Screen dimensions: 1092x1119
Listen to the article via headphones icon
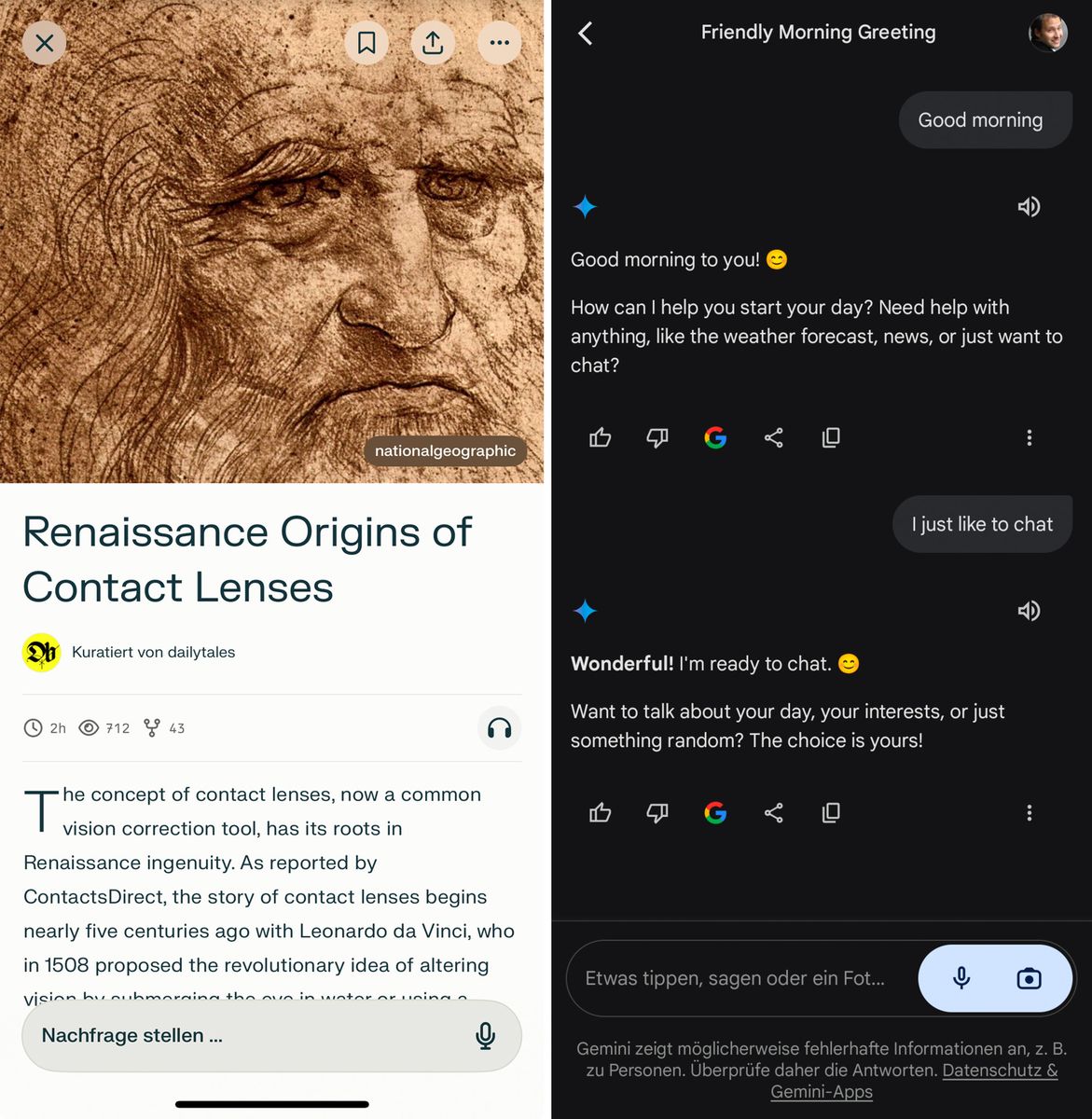click(x=499, y=728)
